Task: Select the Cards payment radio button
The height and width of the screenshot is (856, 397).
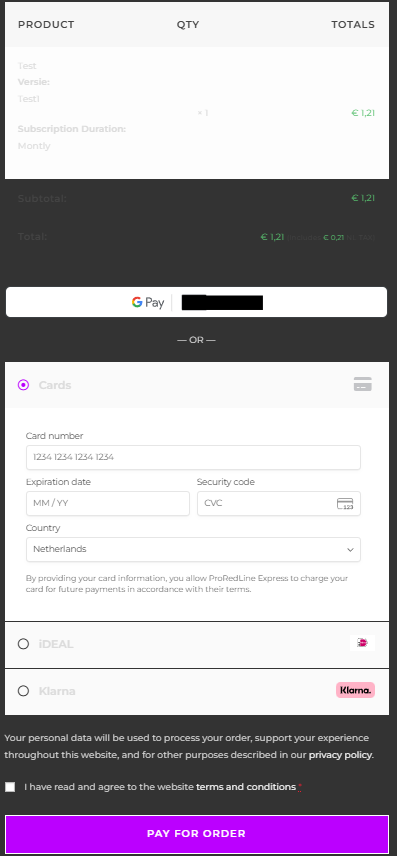Action: tap(23, 385)
